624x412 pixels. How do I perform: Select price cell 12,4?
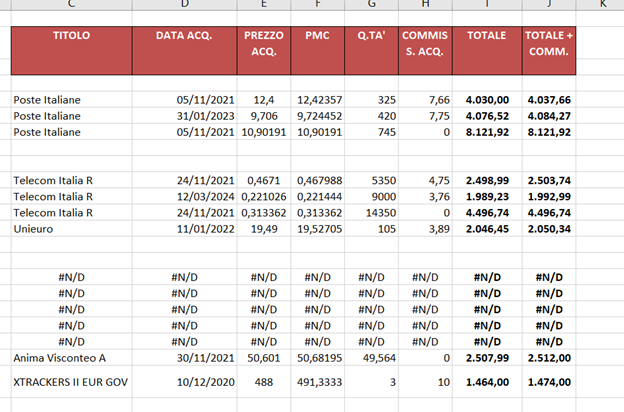(x=264, y=100)
